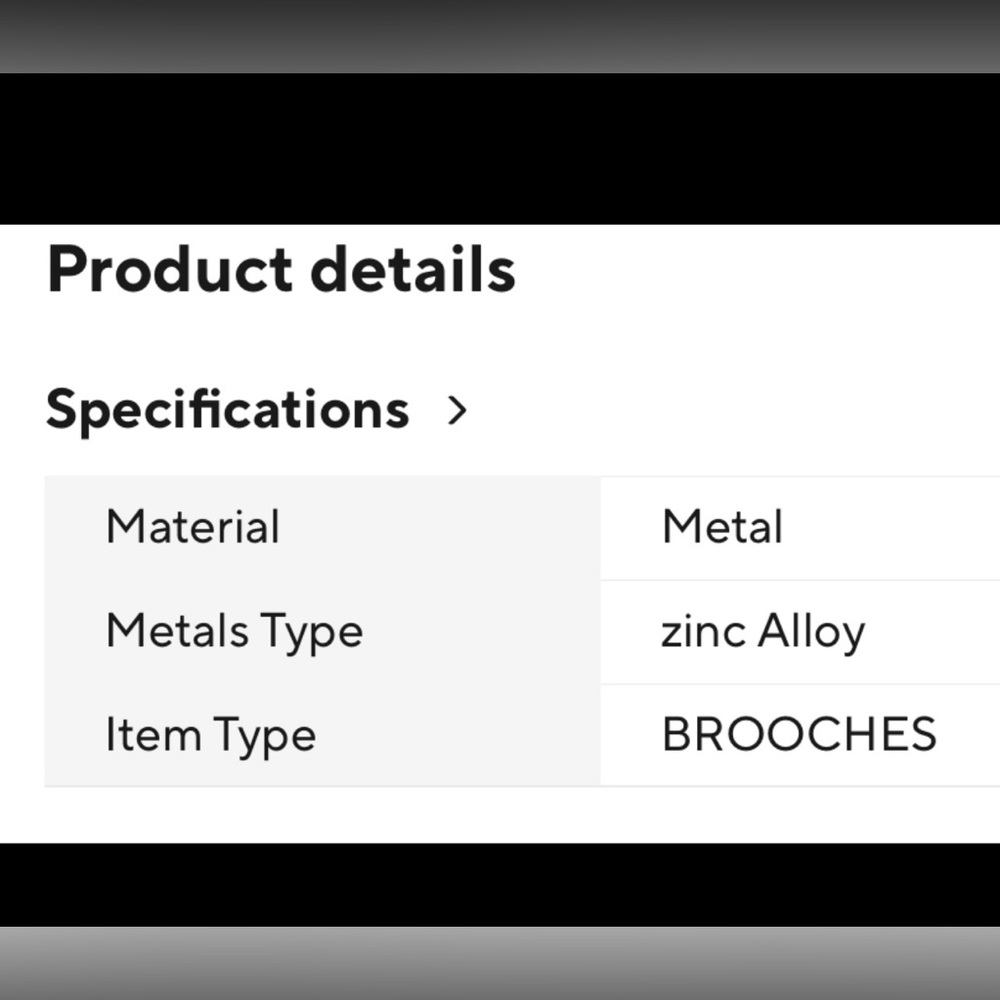Open the Specifications section heading
1000x1000 pixels.
[x=228, y=410]
